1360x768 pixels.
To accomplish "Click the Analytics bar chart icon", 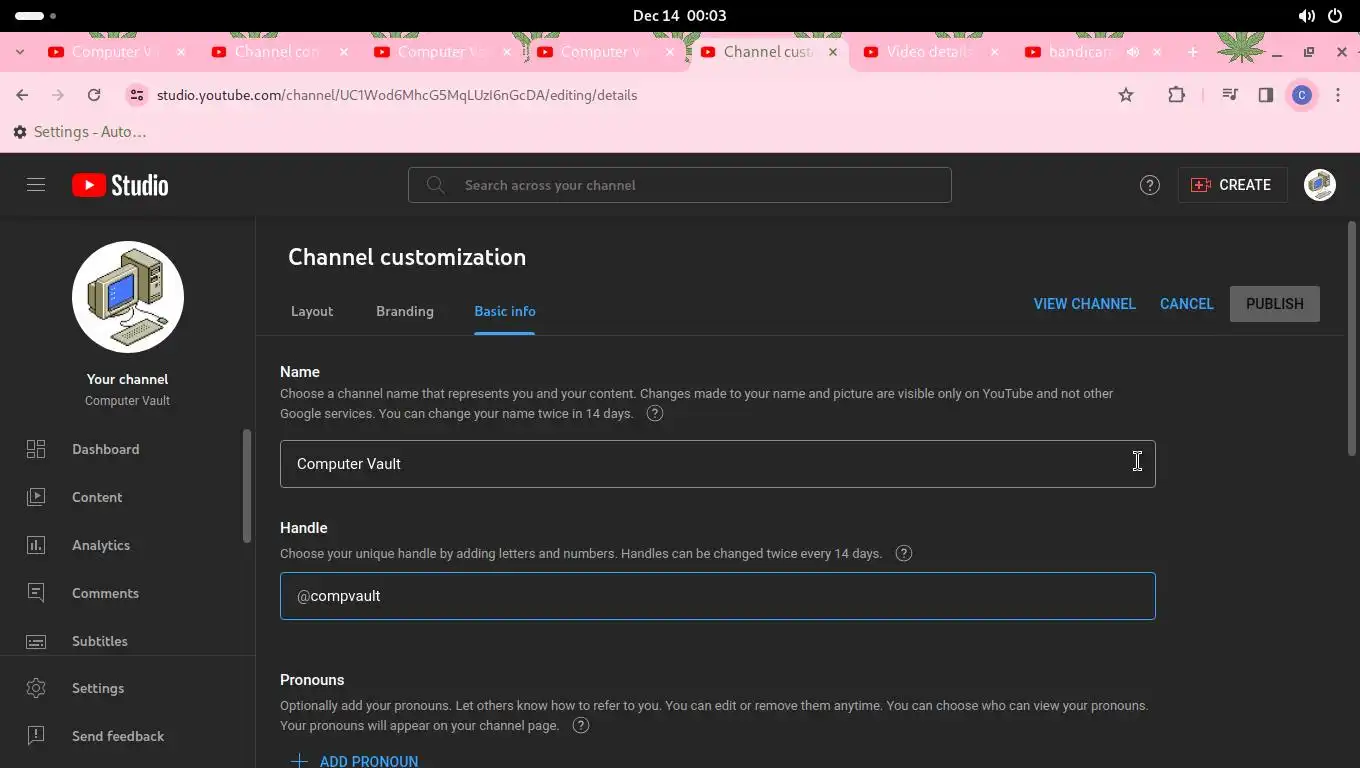I will 36,545.
